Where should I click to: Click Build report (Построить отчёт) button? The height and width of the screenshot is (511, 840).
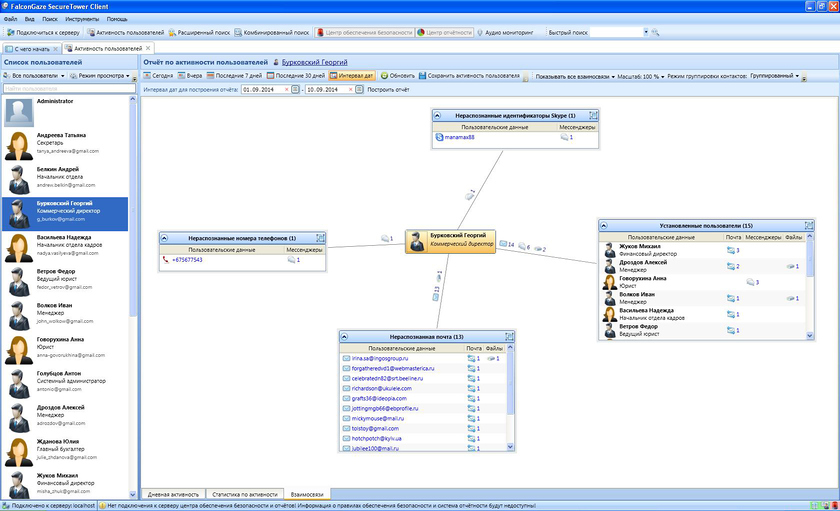tap(388, 90)
